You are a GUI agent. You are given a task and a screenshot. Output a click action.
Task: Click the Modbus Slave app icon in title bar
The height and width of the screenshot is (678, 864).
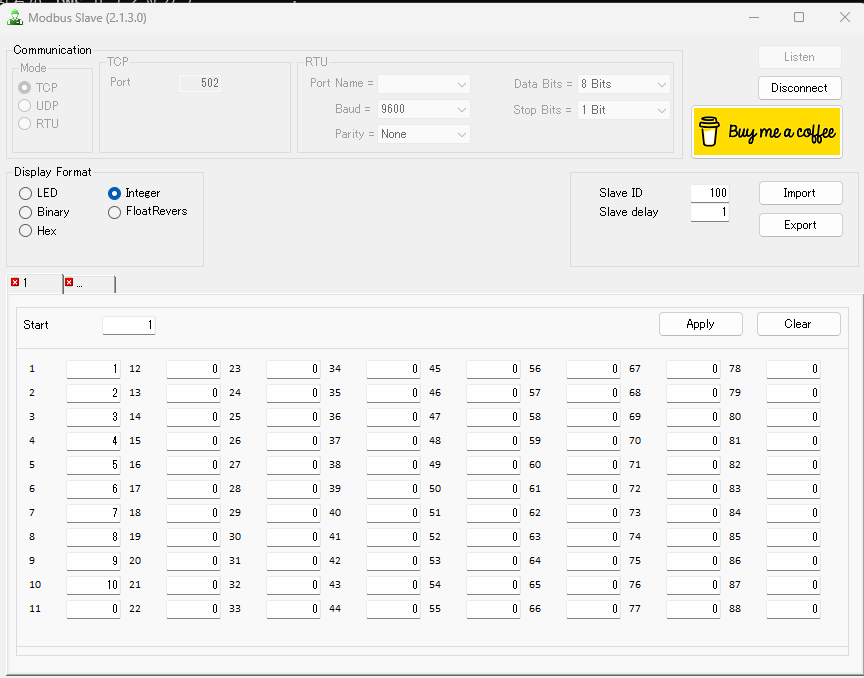click(x=16, y=17)
